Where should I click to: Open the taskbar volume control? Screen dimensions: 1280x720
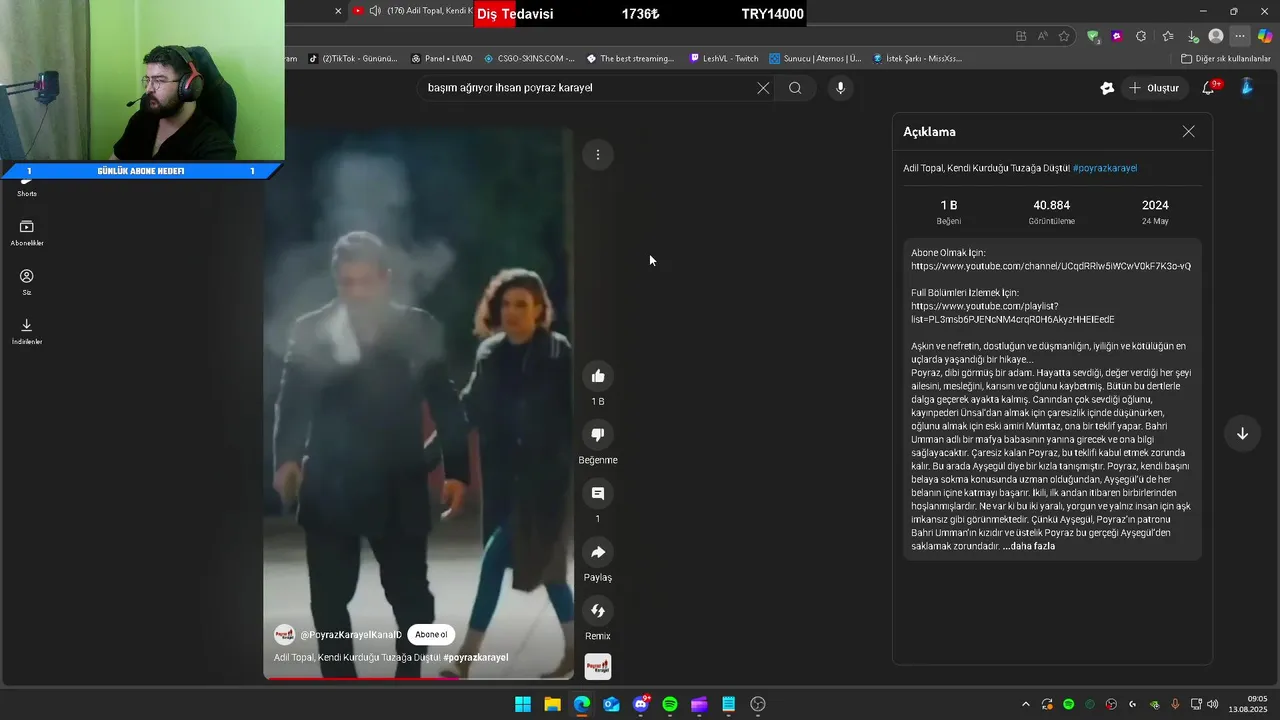pyautogui.click(x=1212, y=704)
